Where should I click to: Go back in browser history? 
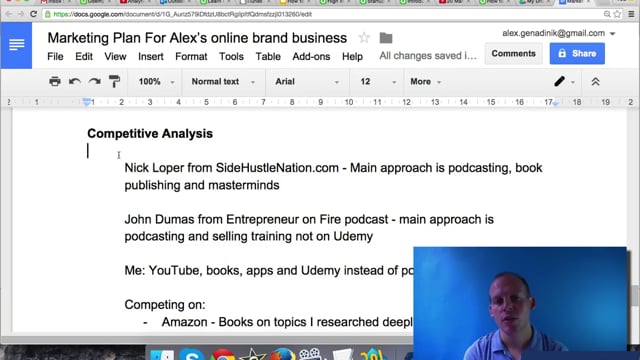(8, 14)
